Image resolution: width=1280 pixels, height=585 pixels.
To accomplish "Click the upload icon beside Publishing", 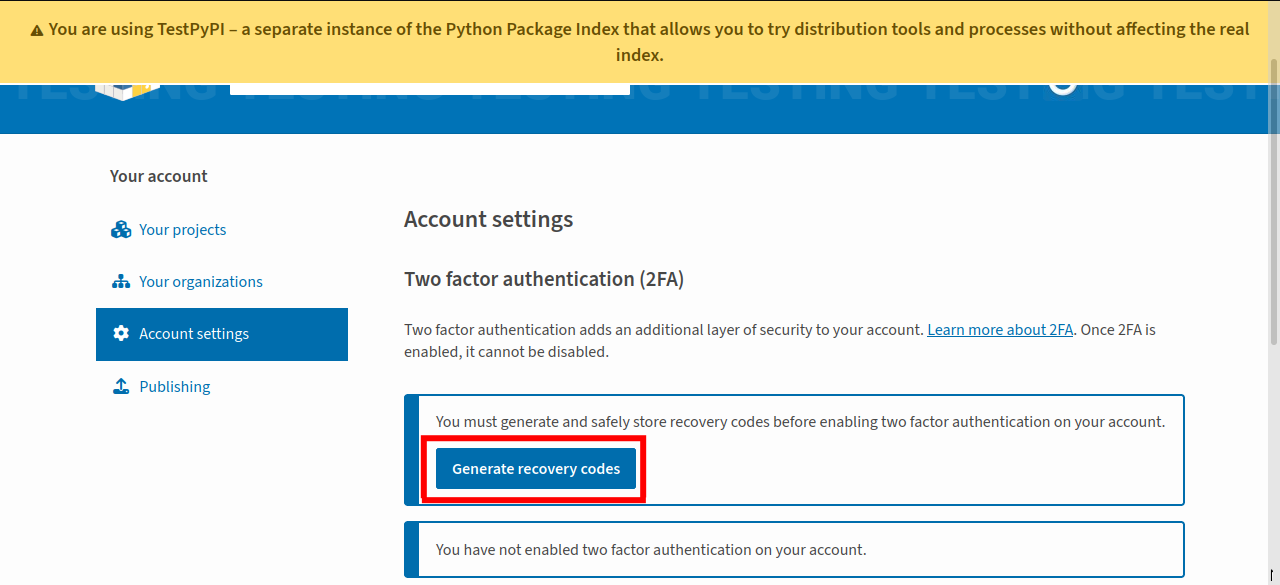I will [121, 387].
